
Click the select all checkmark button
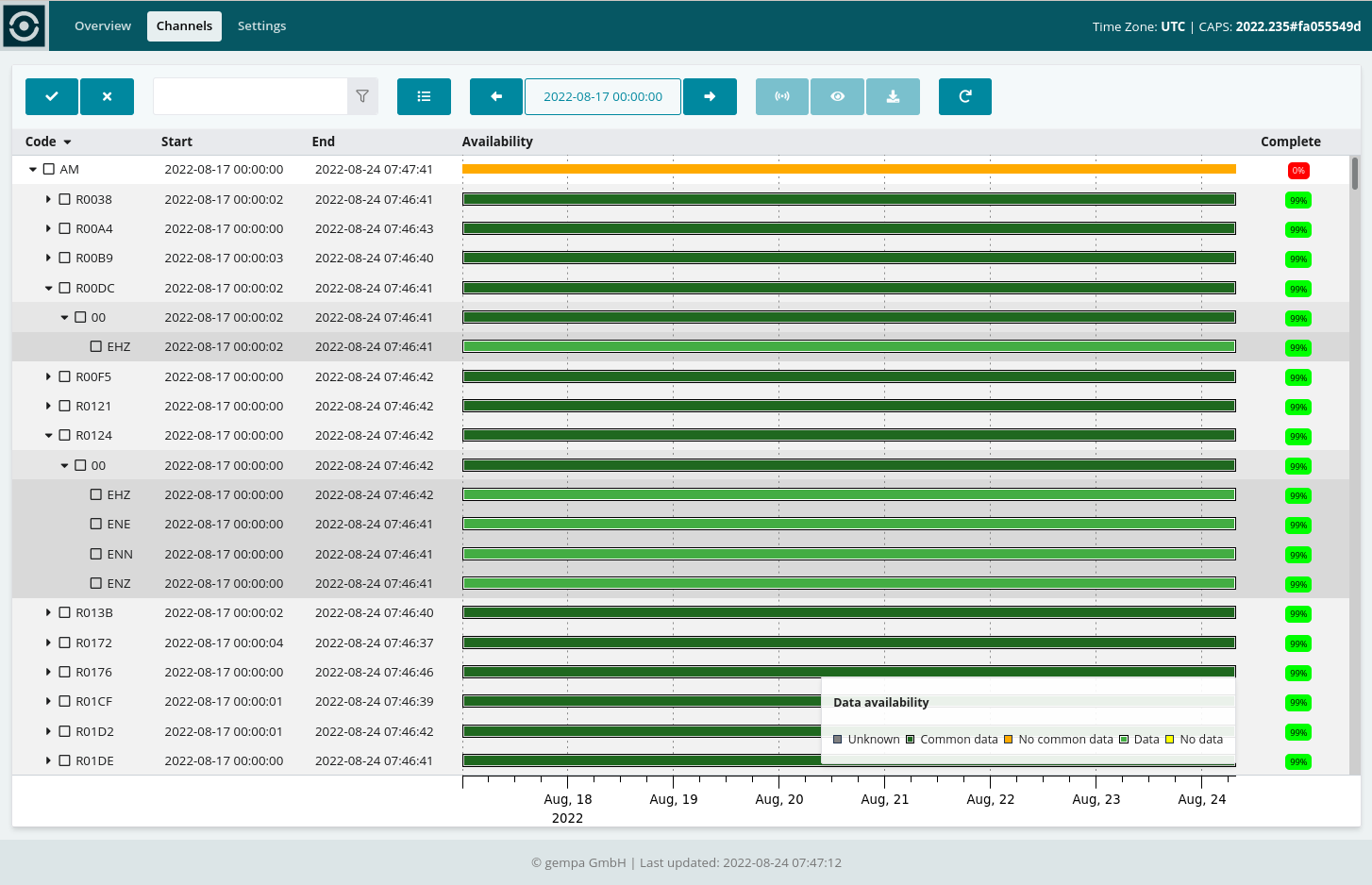click(52, 96)
